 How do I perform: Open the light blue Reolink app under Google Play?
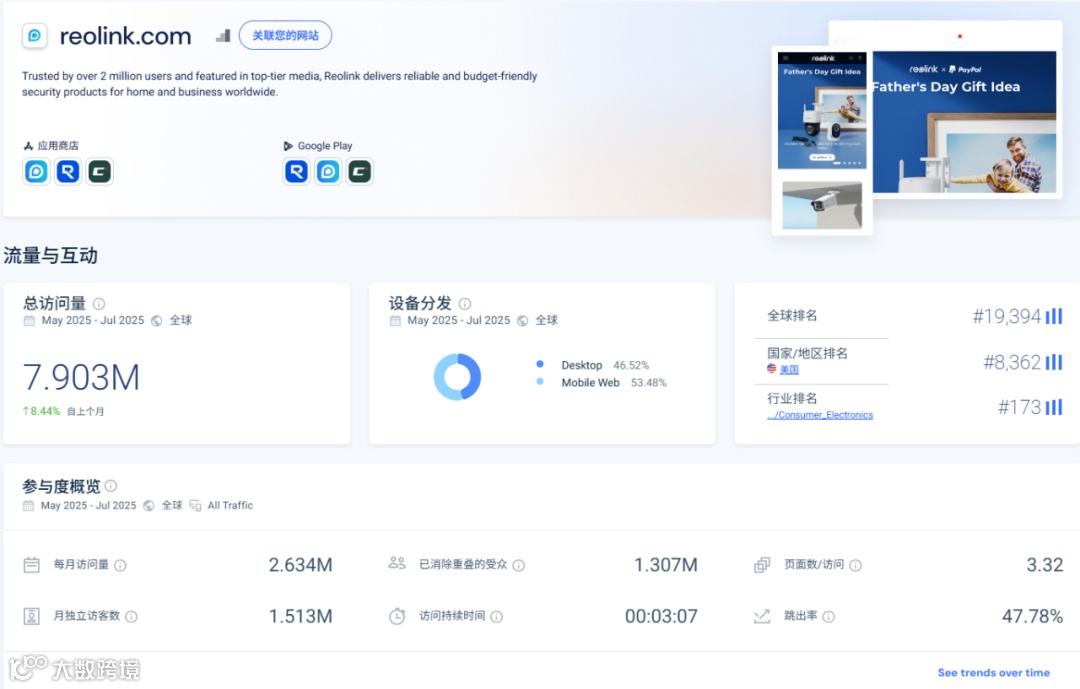(328, 171)
